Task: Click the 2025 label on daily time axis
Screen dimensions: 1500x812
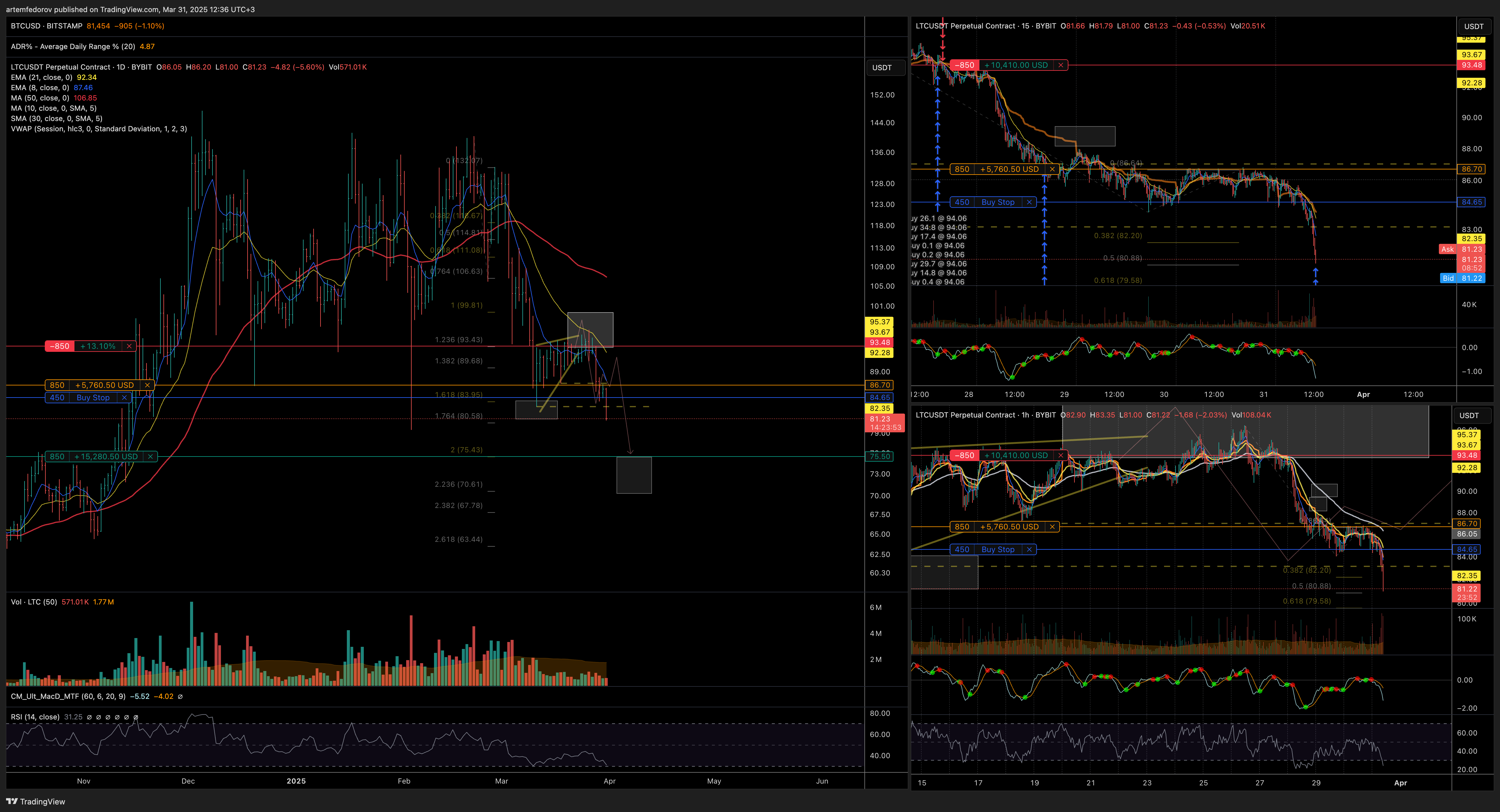Action: (x=296, y=781)
